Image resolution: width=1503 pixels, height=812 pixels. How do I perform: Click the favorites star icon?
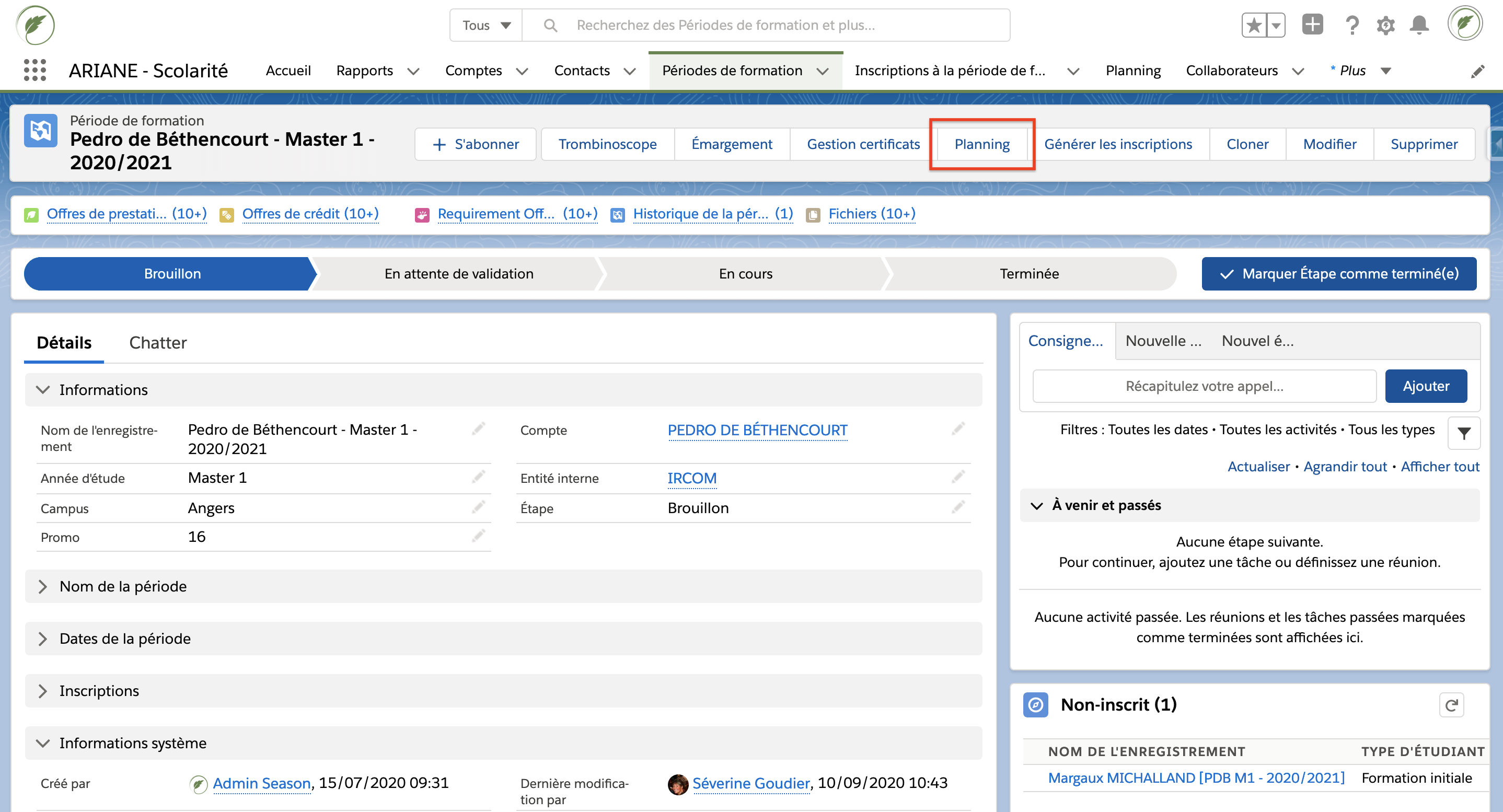[x=1253, y=25]
